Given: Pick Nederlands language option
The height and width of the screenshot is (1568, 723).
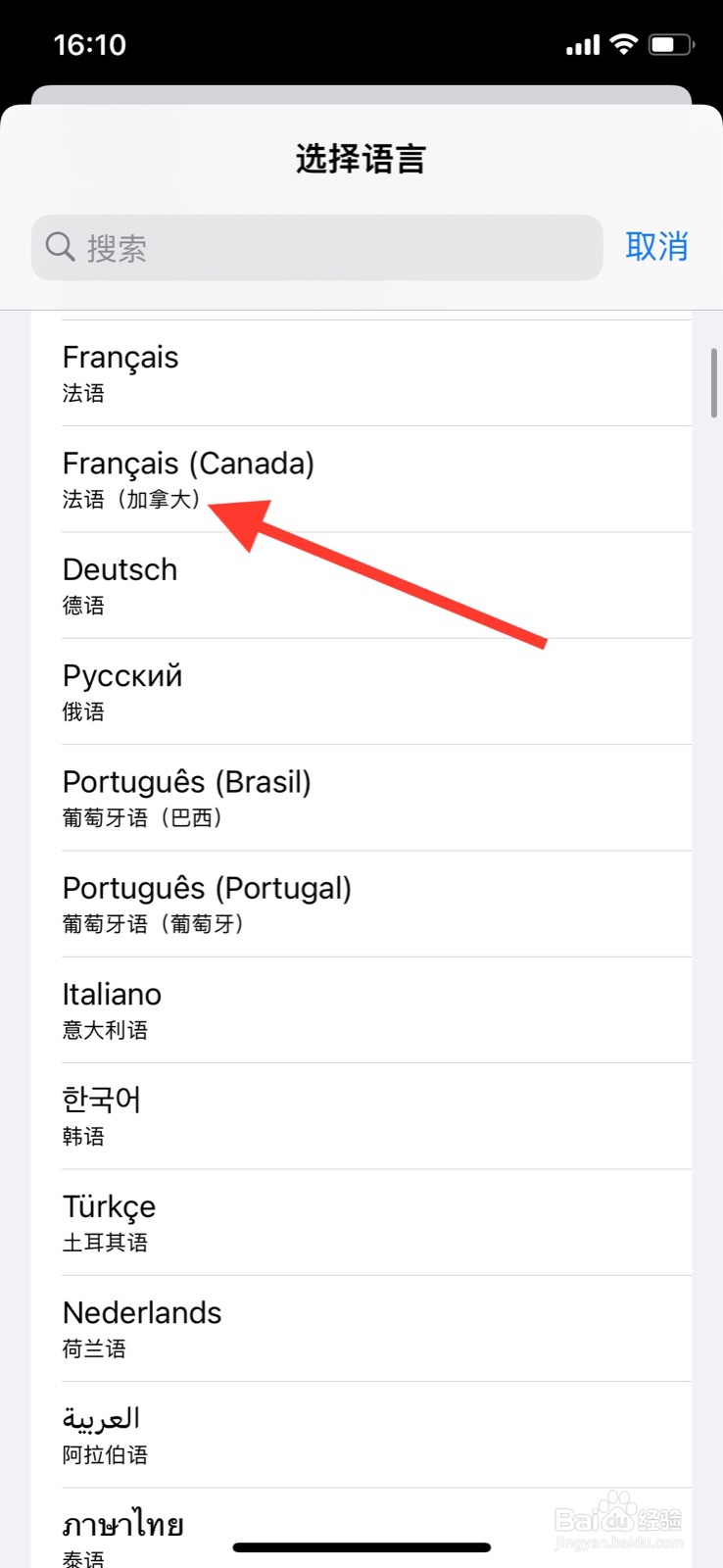Looking at the screenshot, I should pyautogui.click(x=361, y=1328).
